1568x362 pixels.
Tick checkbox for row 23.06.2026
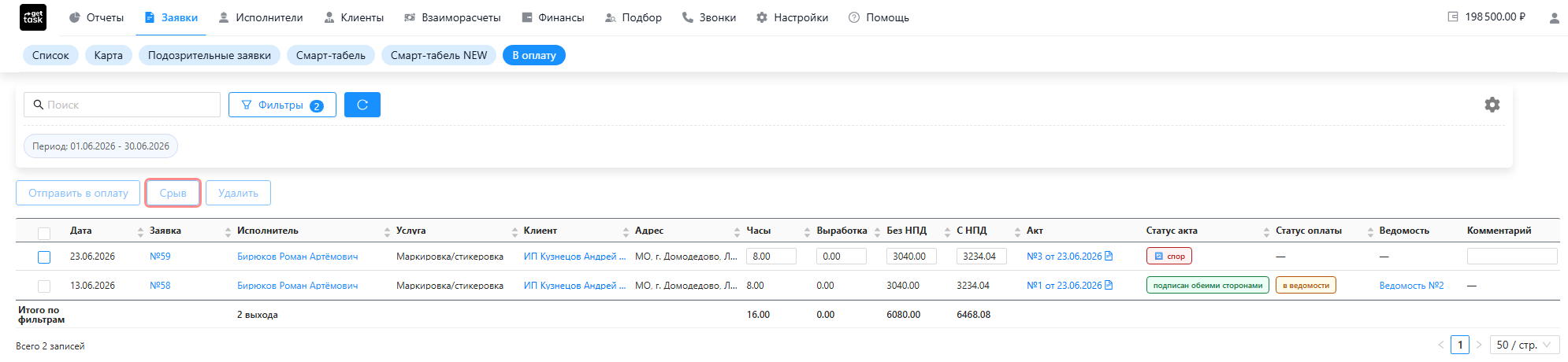click(x=44, y=257)
